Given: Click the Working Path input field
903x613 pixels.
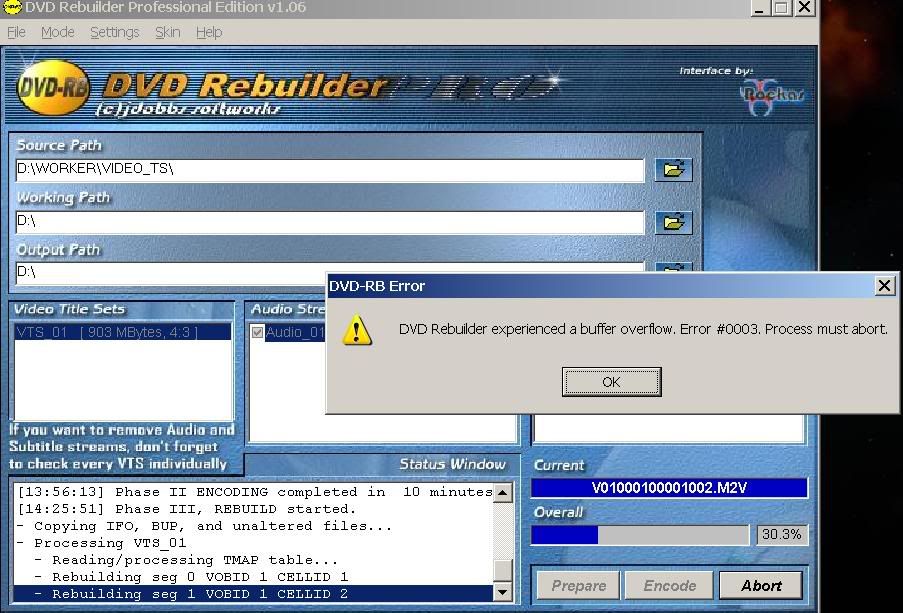Looking at the screenshot, I should (x=329, y=222).
